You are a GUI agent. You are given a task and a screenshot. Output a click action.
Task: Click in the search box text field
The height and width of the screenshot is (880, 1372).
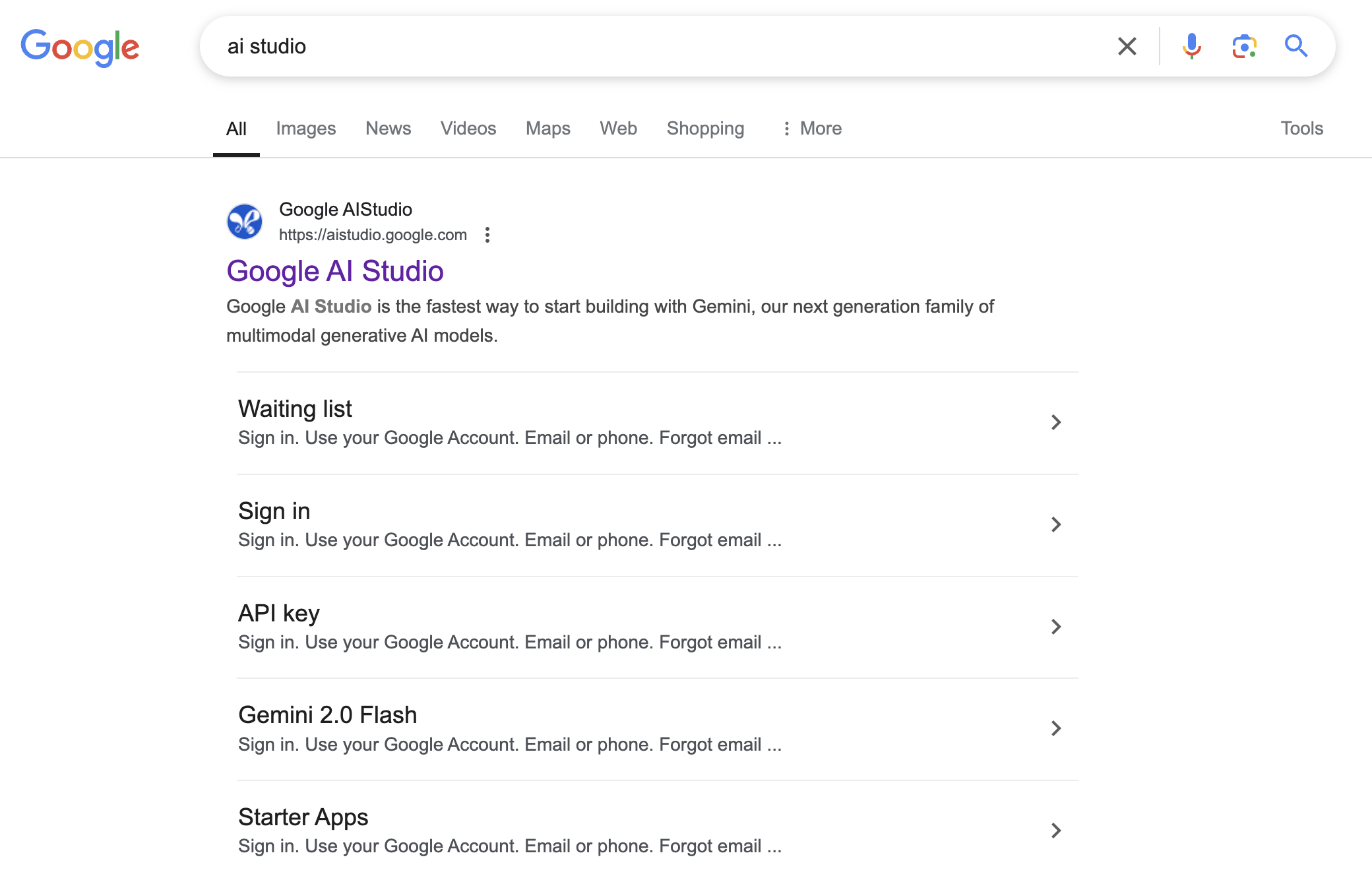pos(660,46)
